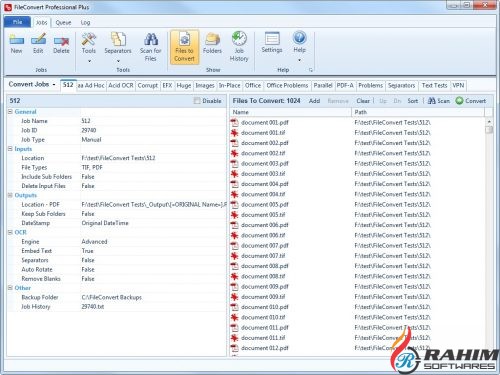Collapse the General section

tap(10, 112)
